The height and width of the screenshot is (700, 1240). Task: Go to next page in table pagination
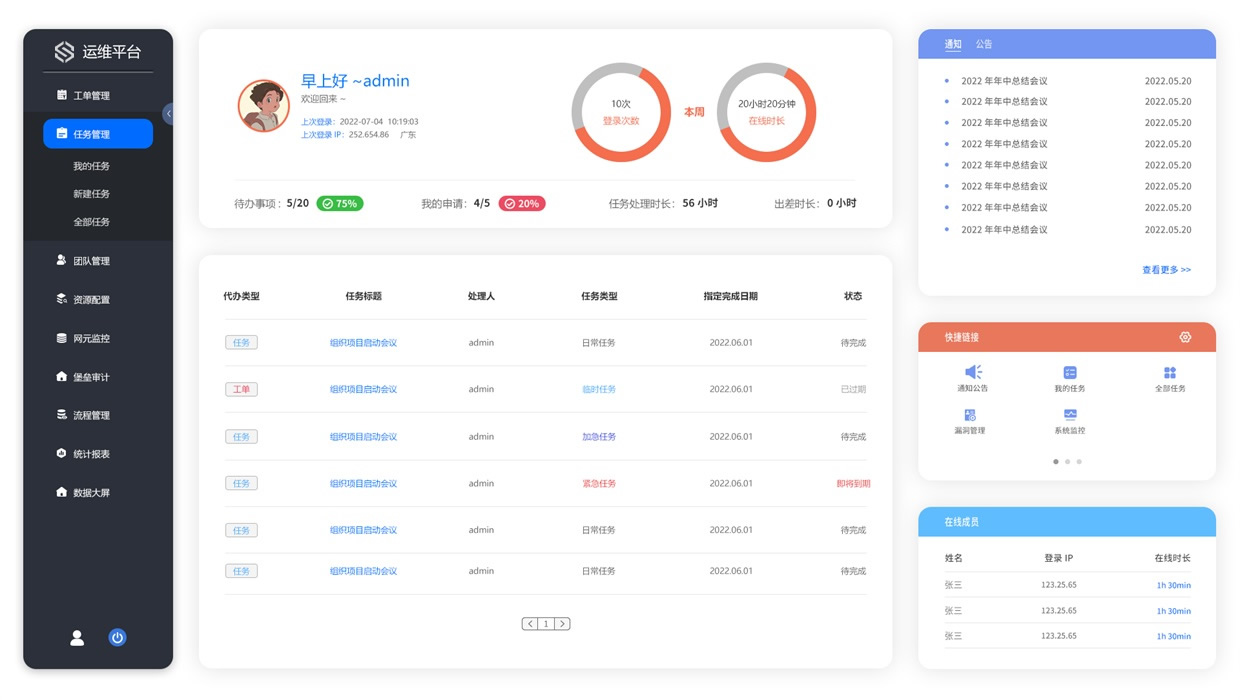[562, 624]
